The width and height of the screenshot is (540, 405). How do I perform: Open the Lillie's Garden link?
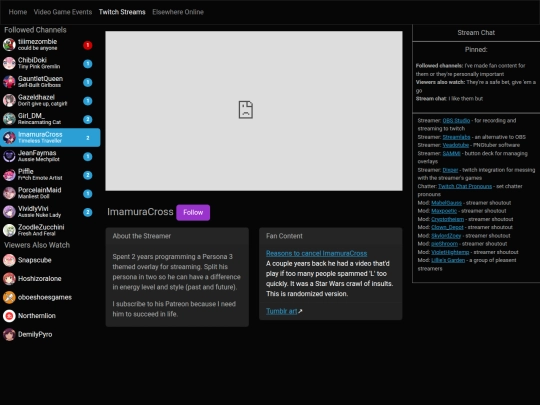coord(448,260)
